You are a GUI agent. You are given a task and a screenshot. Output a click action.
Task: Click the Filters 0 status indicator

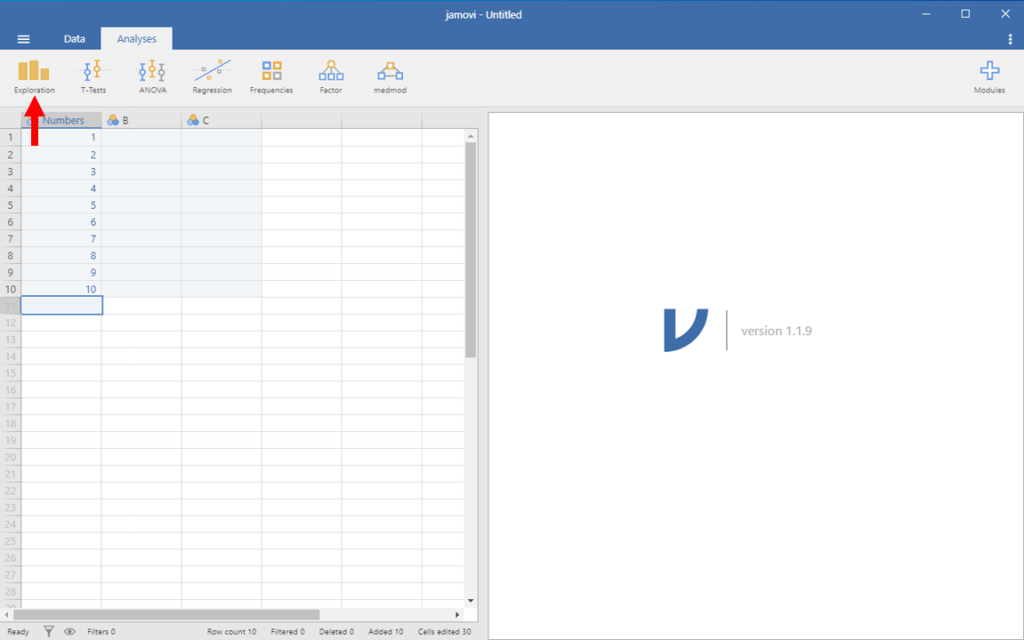point(100,631)
